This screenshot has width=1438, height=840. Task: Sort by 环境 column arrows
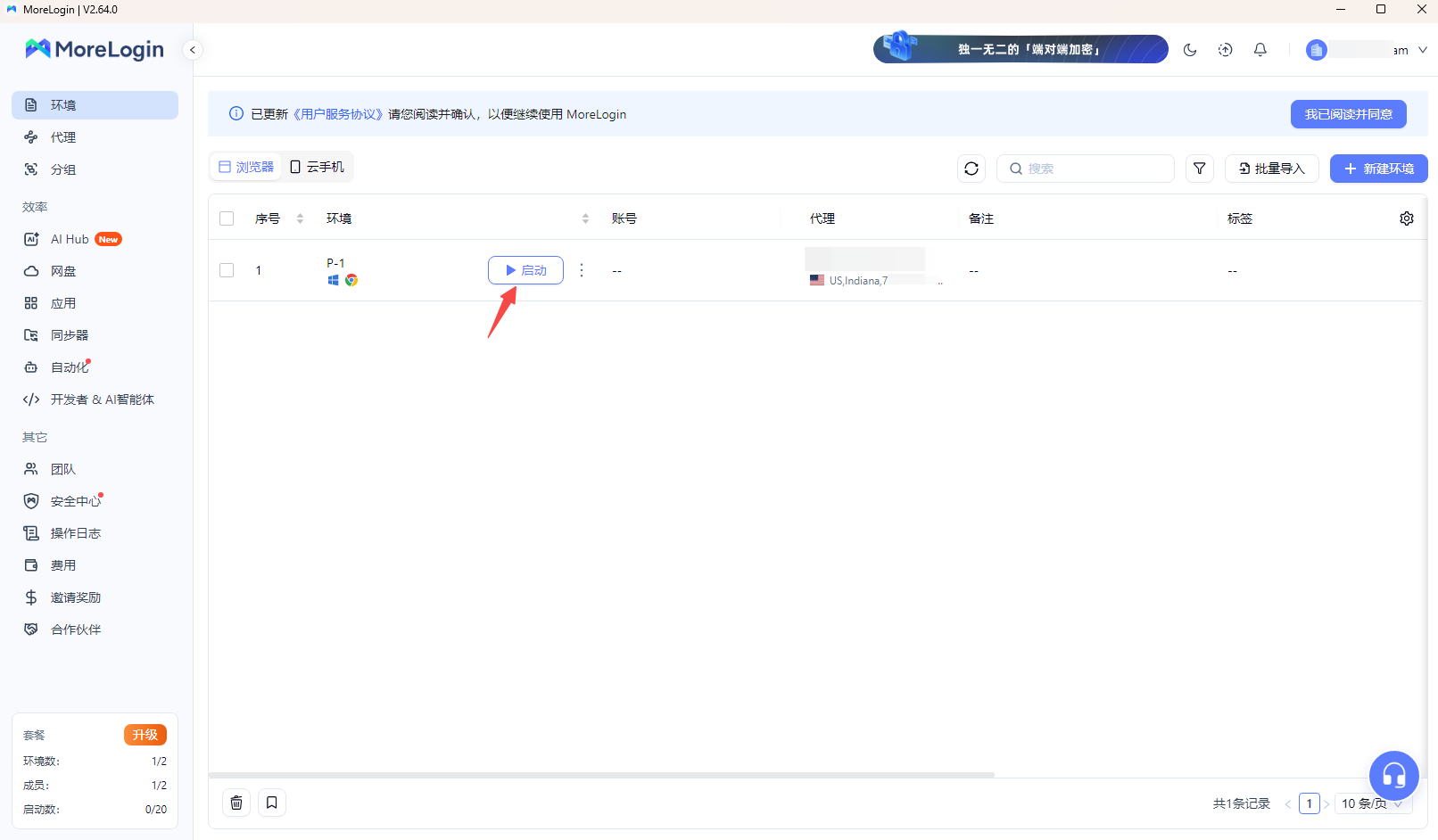tap(585, 218)
